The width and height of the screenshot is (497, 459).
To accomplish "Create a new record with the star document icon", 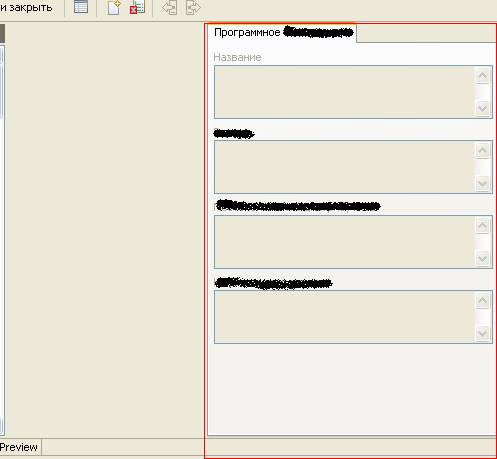I will pyautogui.click(x=114, y=7).
